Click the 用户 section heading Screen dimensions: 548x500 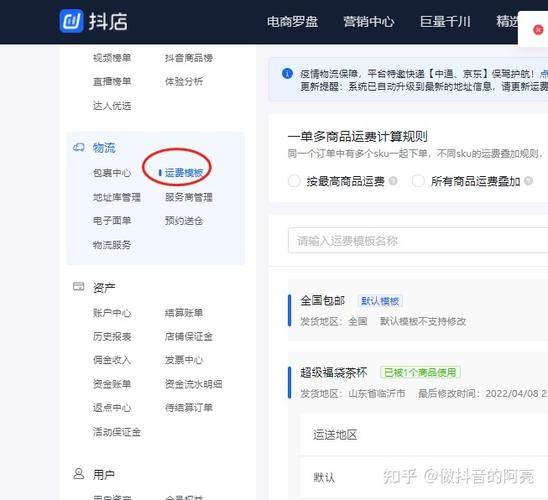point(104,474)
